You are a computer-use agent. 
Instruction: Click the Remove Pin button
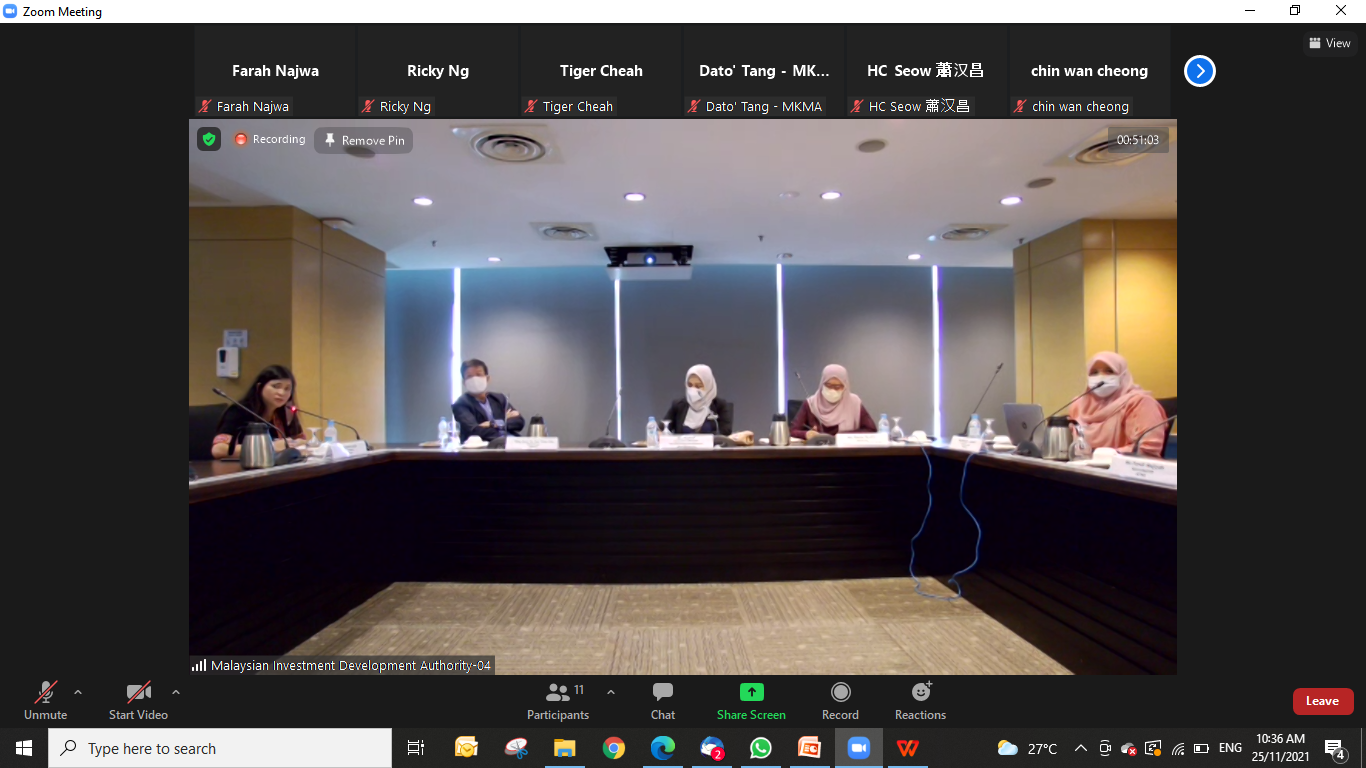point(364,140)
